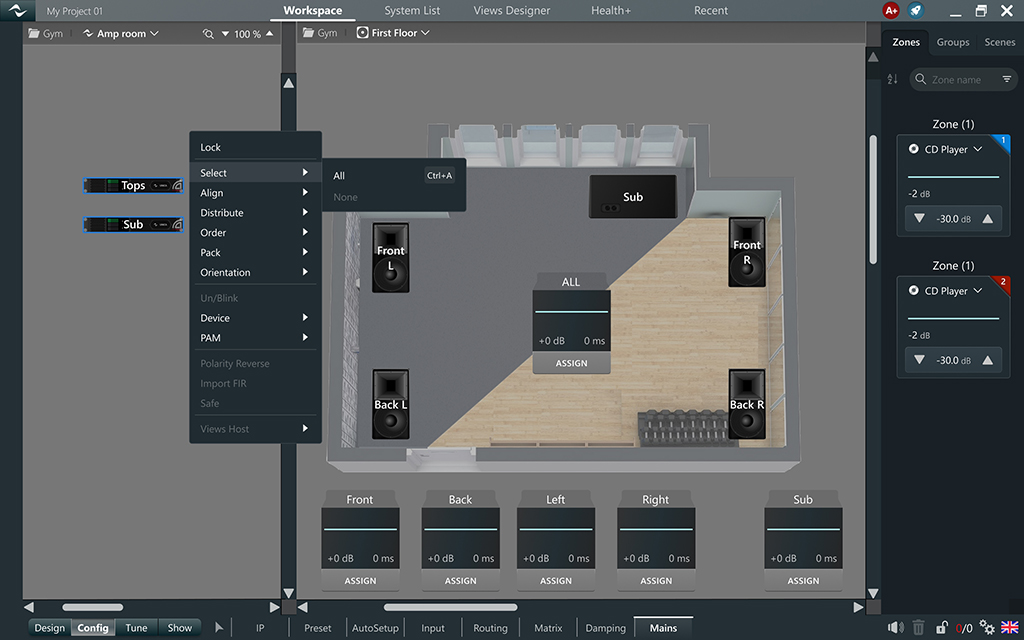This screenshot has height=640, width=1024.
Task: Click the A-Z sort zones icon
Action: coord(893,79)
